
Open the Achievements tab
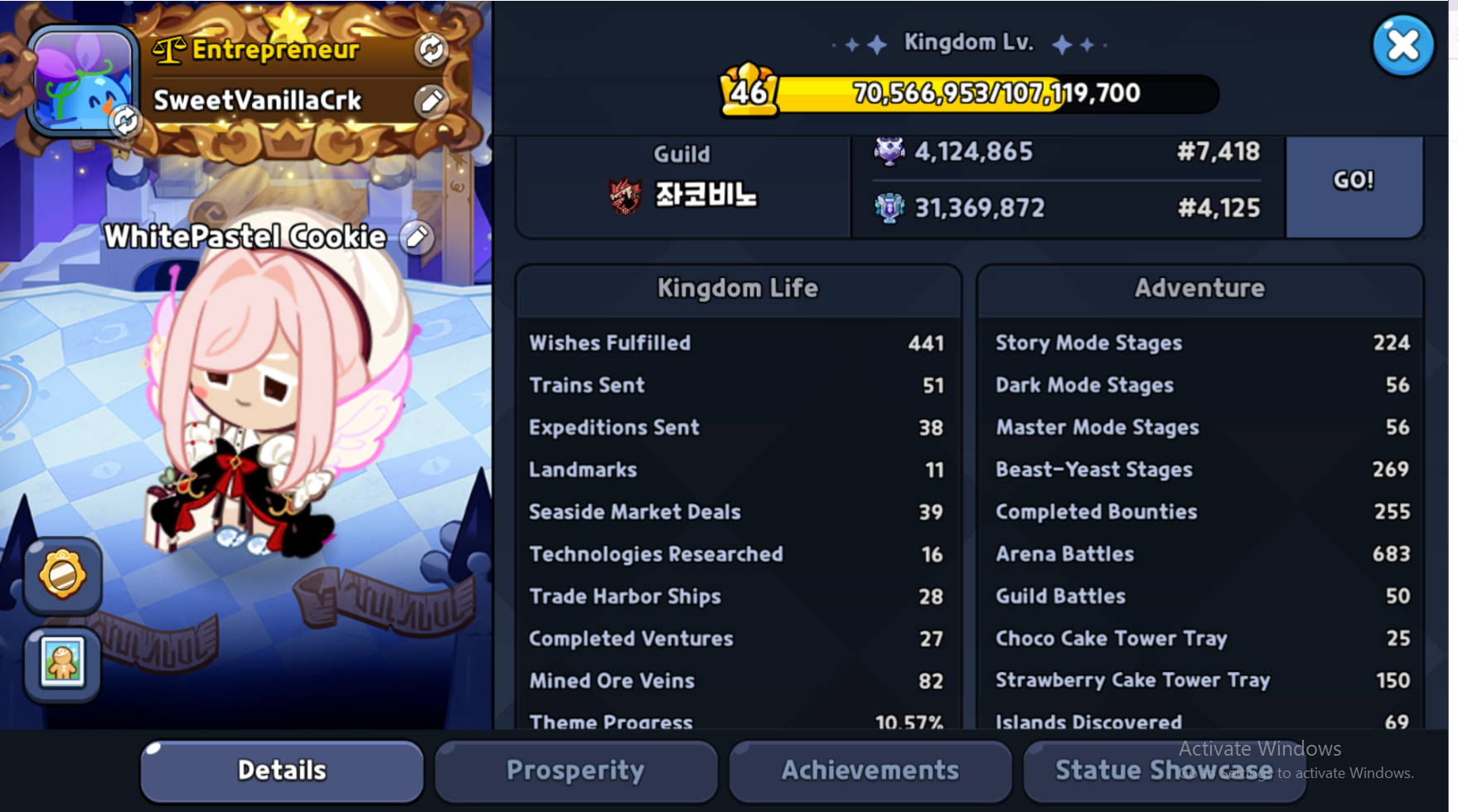870,771
